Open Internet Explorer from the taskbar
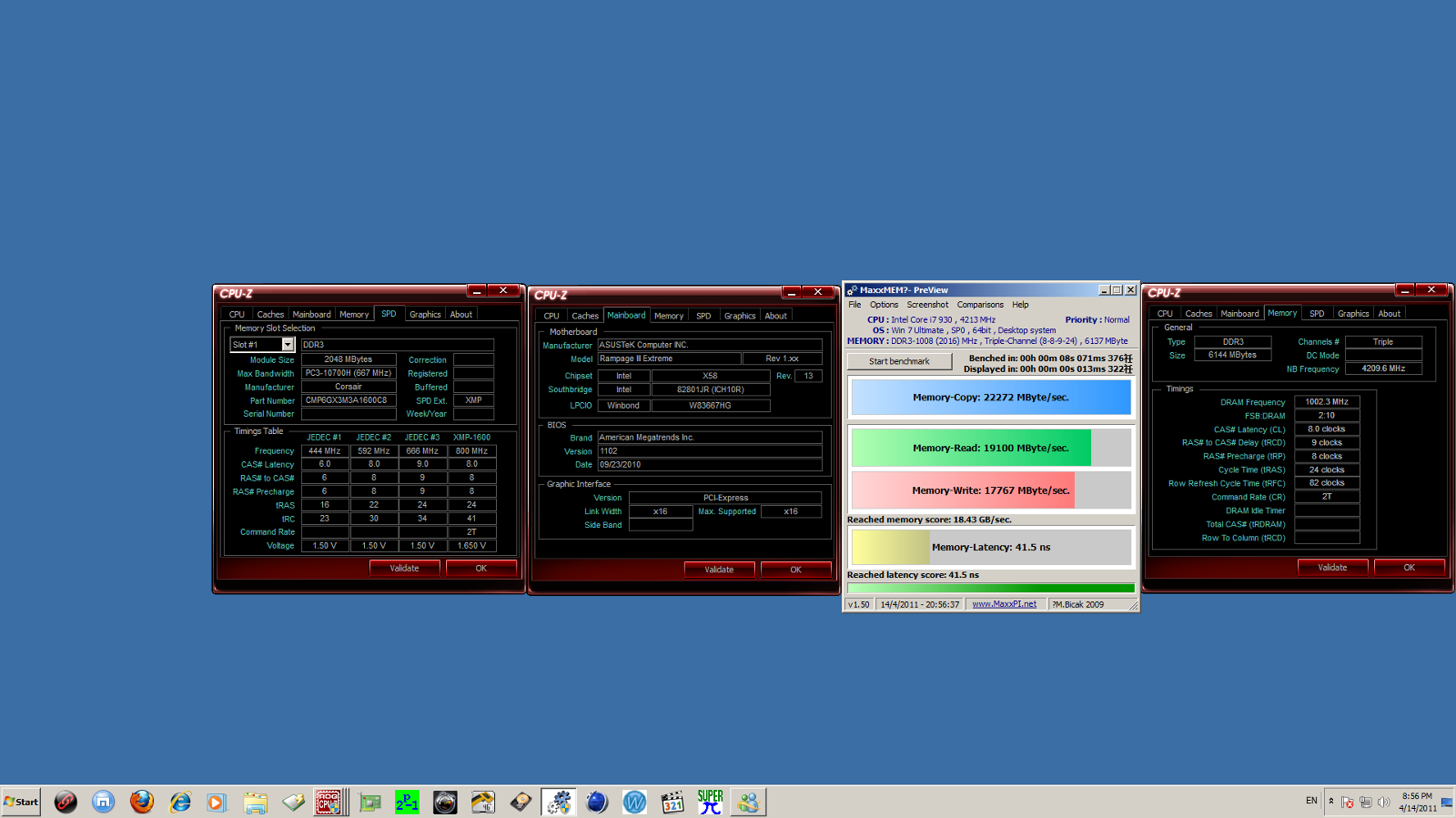 pos(179,802)
